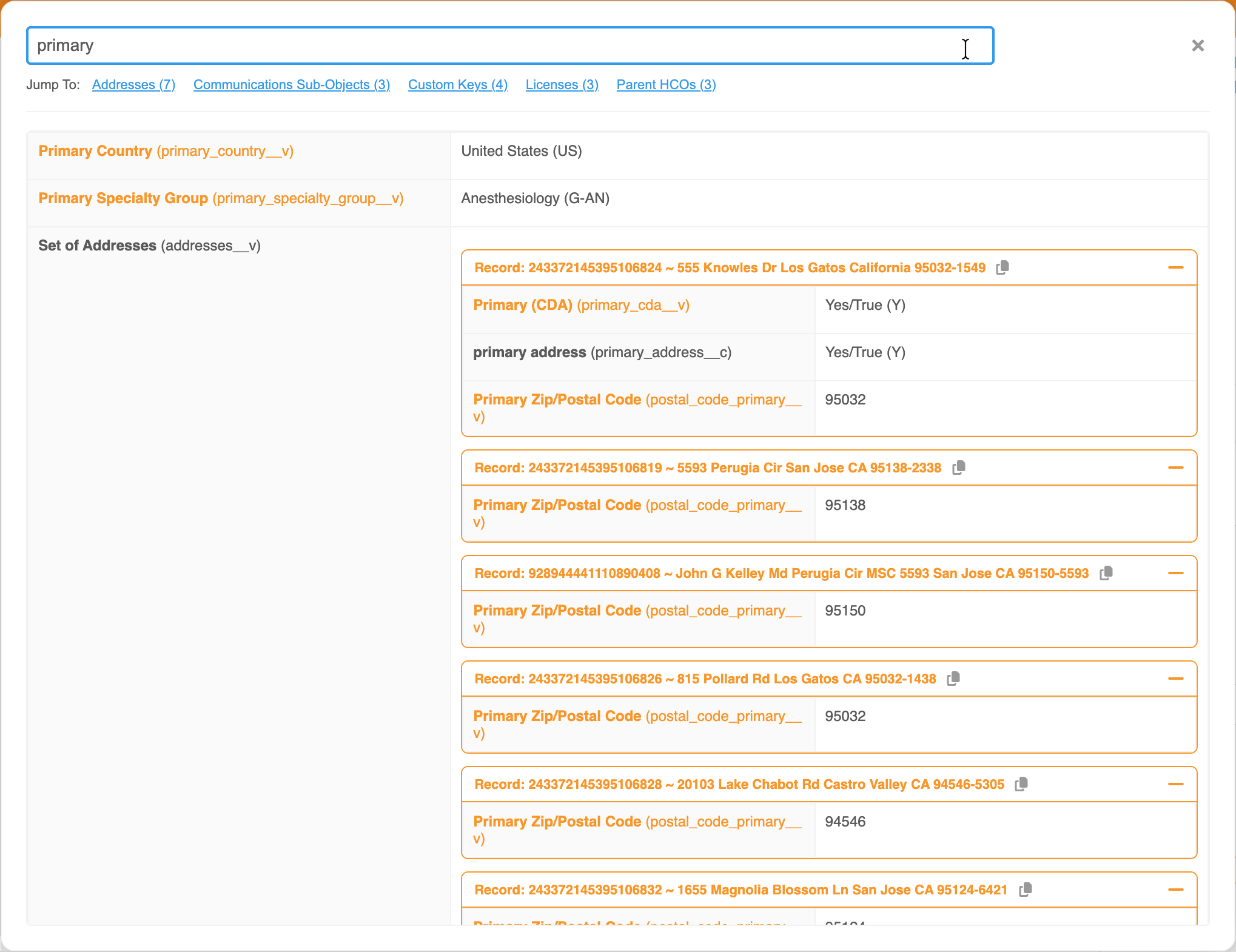Select the Primary Specialty Group field label
This screenshot has height=952, width=1236.
[221, 198]
